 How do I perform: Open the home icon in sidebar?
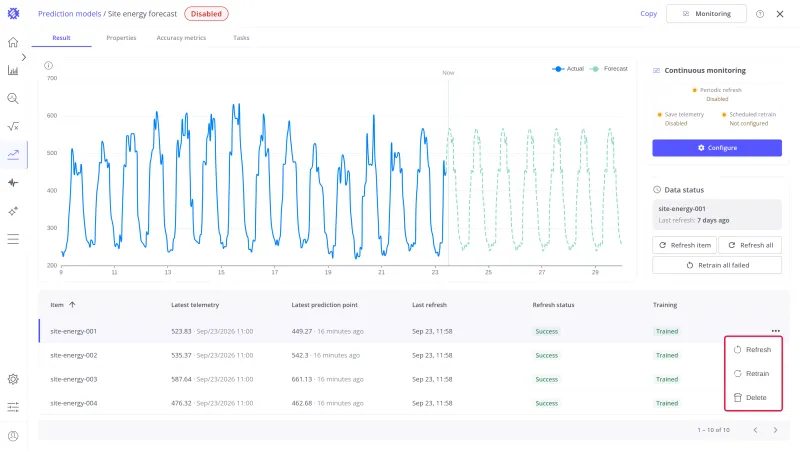coord(13,42)
